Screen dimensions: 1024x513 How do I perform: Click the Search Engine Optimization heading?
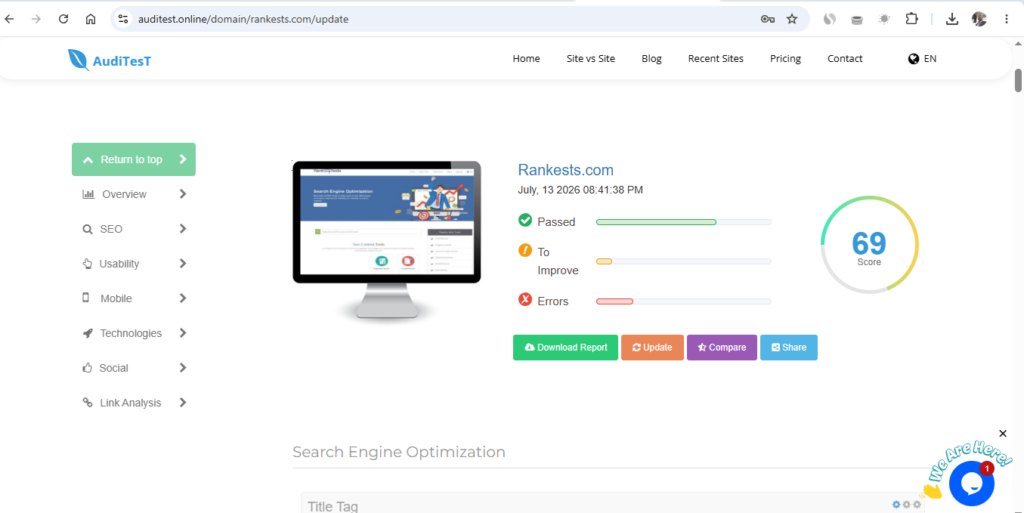(x=399, y=452)
